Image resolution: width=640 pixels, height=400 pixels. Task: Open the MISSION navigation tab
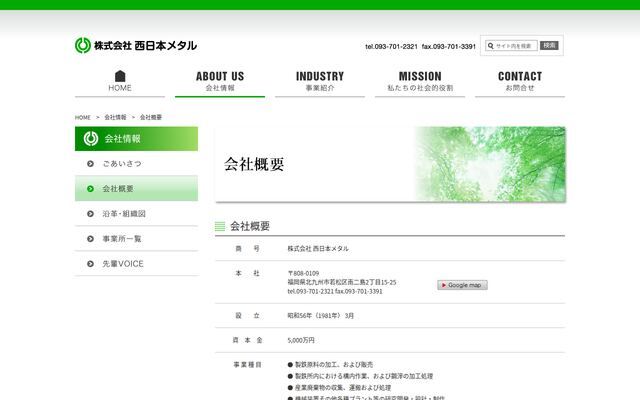point(420,82)
